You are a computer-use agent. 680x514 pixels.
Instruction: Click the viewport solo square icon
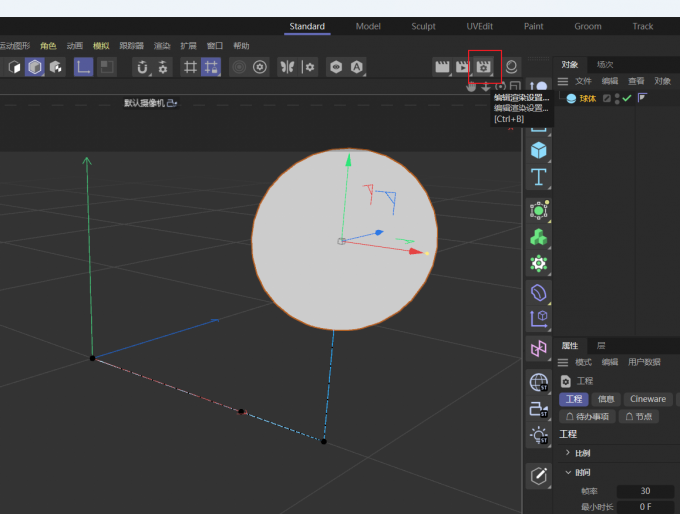pyautogui.click(x=106, y=67)
